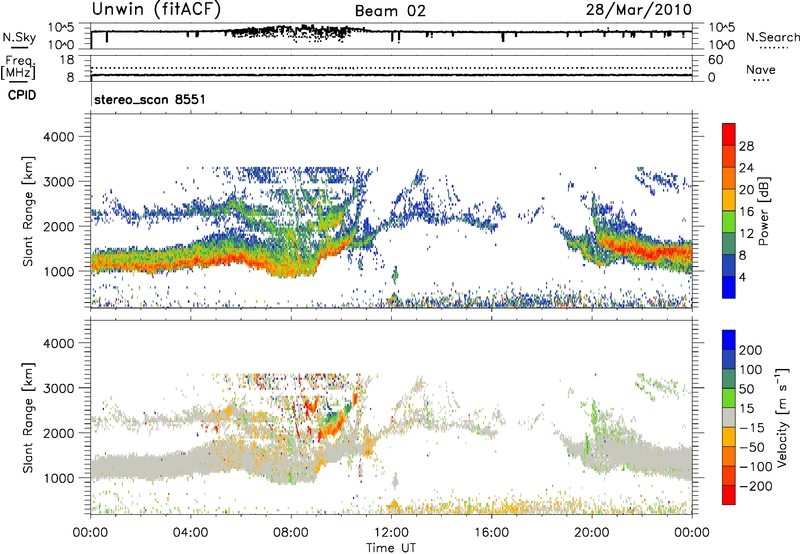Viewport: 800px width, 554px height.
Task: Click the "N.Sky" legend label
Action: tap(19, 37)
